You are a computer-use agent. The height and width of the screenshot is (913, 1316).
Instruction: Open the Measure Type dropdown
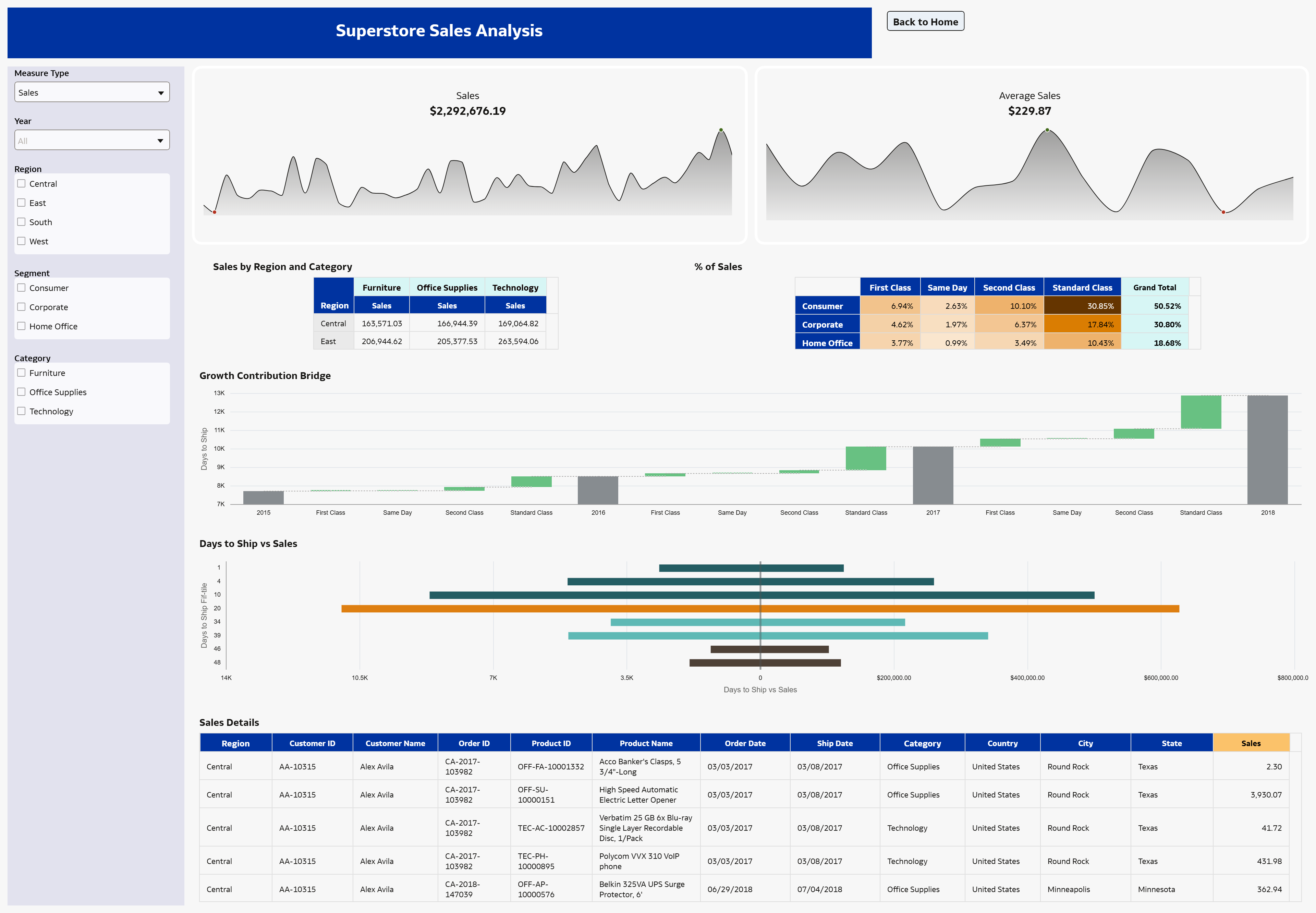[x=92, y=92]
